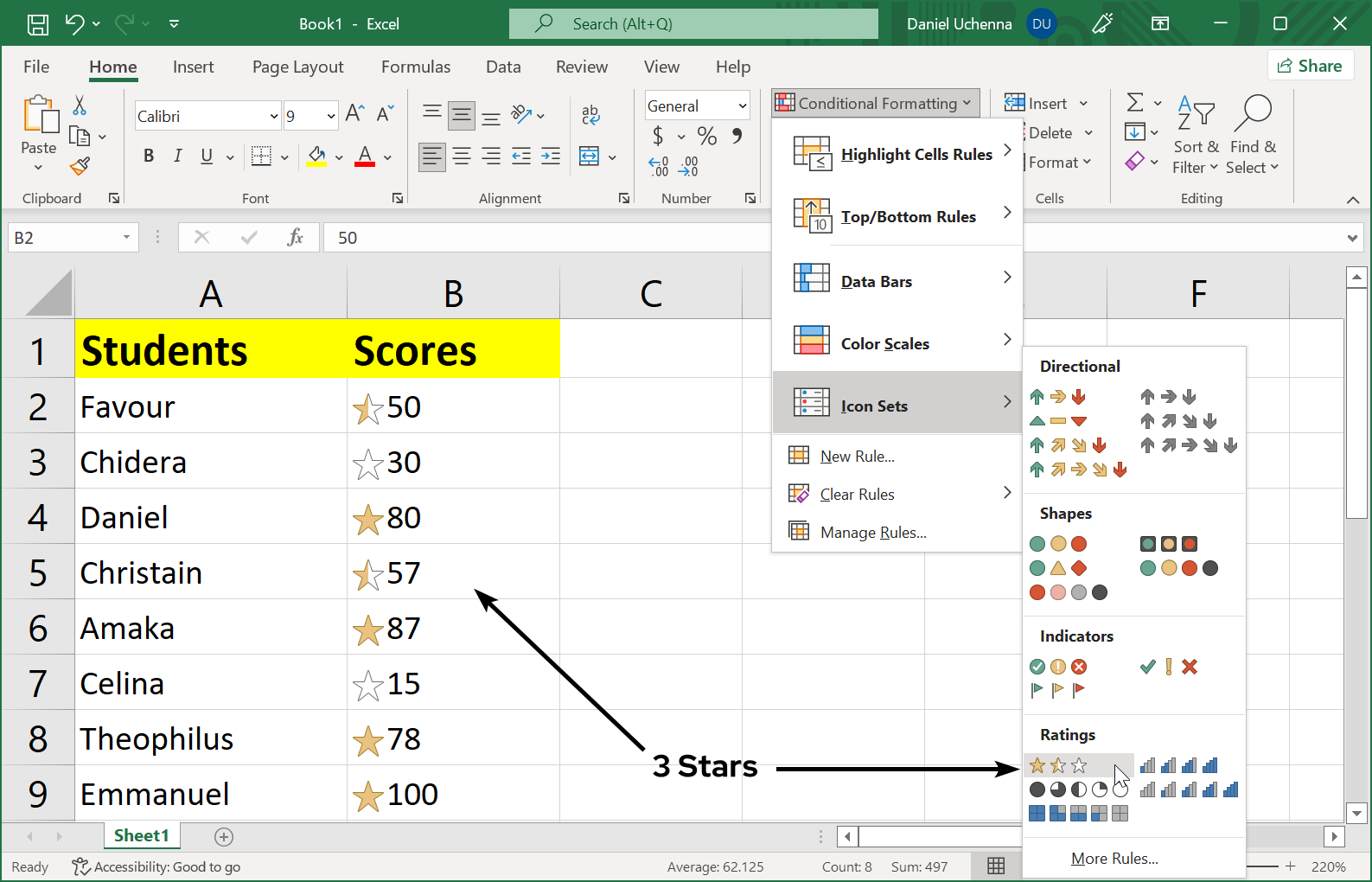Screen dimensions: 1372x882
Task: Decrease indent of cell contents
Action: [x=521, y=157]
